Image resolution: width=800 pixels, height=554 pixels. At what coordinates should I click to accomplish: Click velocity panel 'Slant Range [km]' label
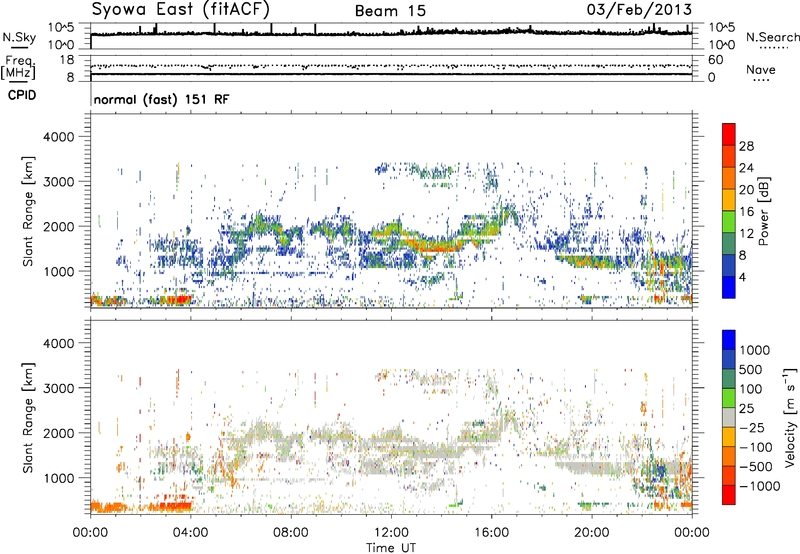coord(28,418)
